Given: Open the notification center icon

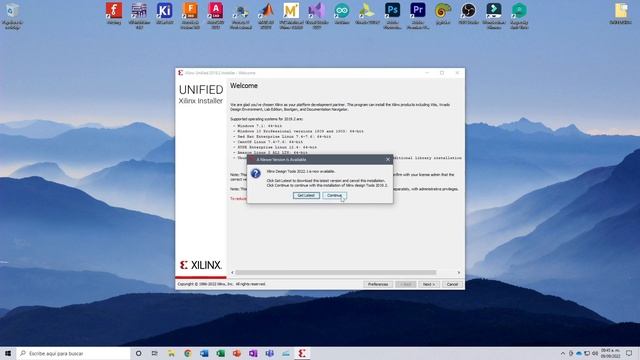Looking at the screenshot, I should 629,353.
